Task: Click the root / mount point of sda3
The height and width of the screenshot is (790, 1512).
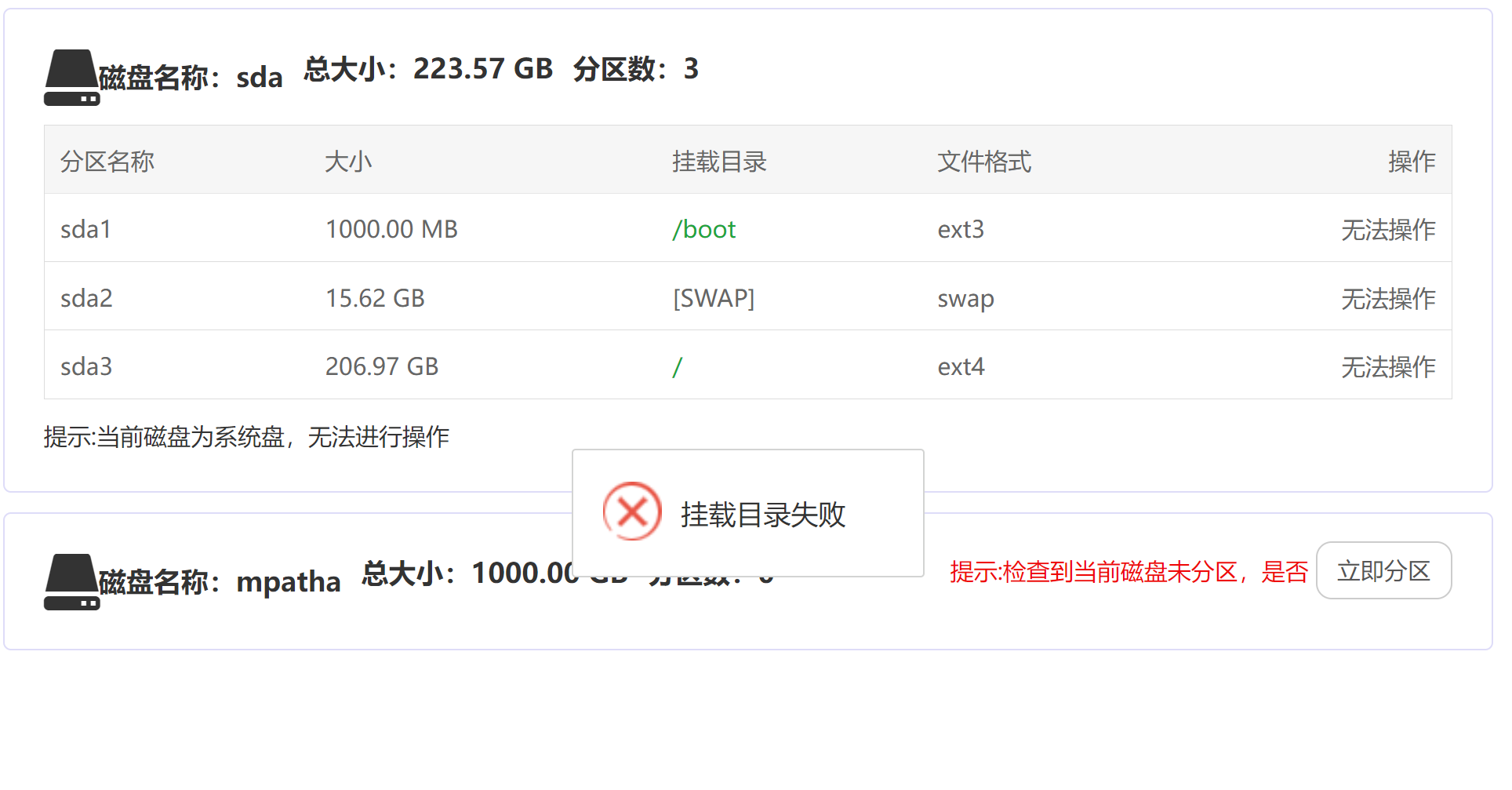Action: pyautogui.click(x=677, y=366)
